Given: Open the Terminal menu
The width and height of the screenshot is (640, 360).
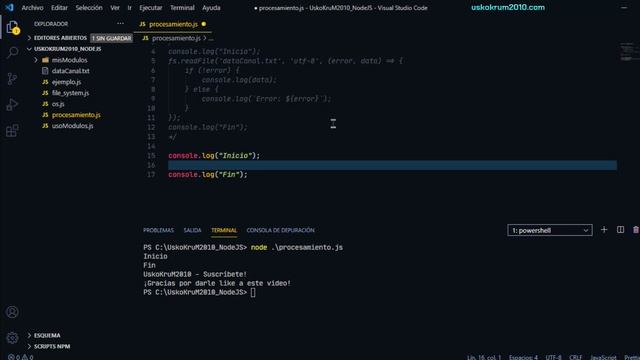Looking at the screenshot, I should [182, 8].
